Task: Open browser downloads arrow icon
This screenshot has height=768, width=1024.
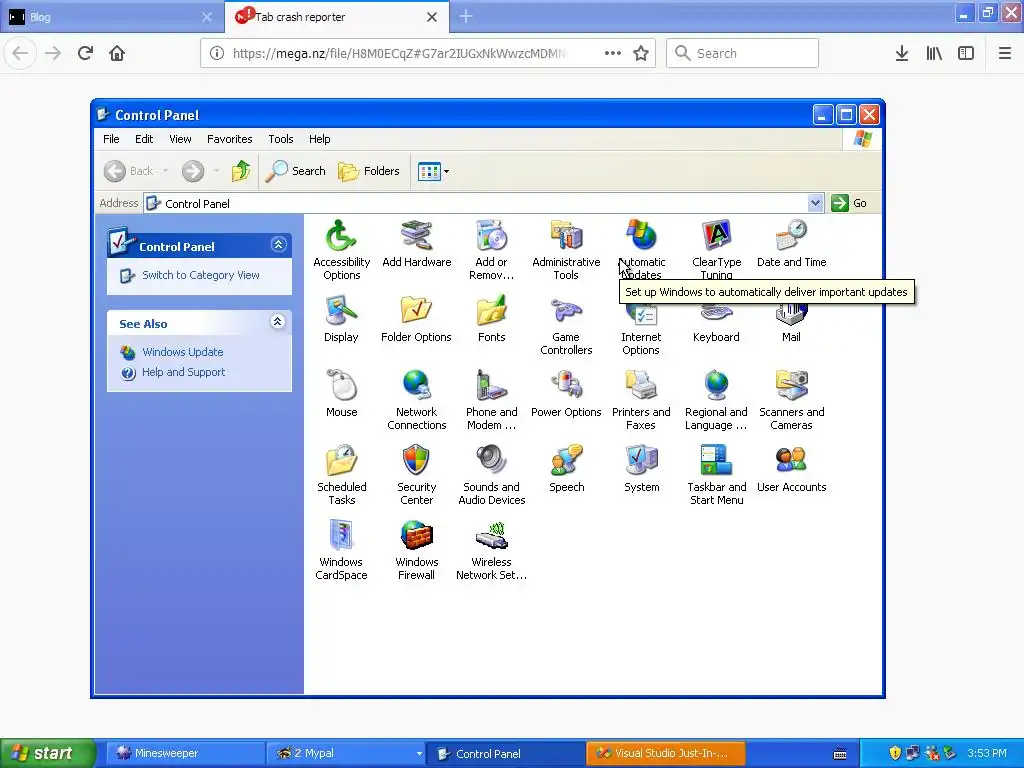Action: (x=902, y=53)
